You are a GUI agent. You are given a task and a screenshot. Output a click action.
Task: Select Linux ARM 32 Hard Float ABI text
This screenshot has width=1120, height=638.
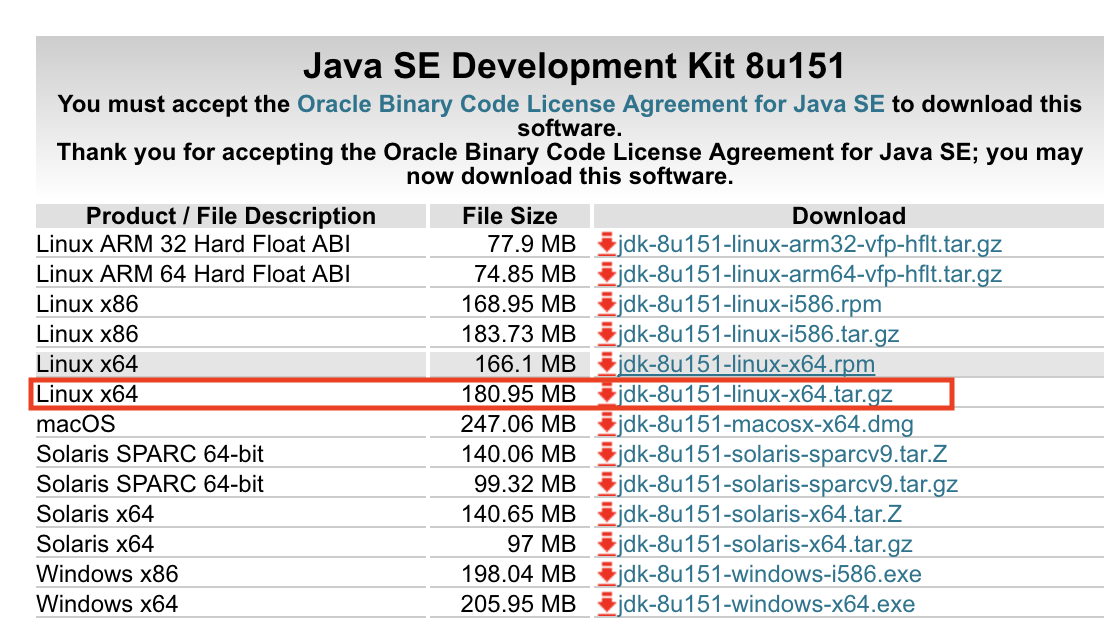193,244
